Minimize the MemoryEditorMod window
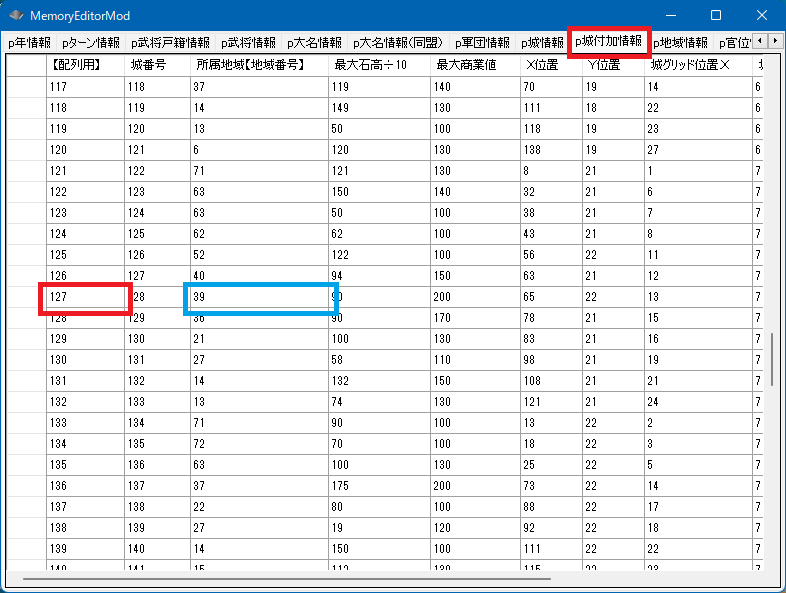The height and width of the screenshot is (593, 786). [670, 16]
